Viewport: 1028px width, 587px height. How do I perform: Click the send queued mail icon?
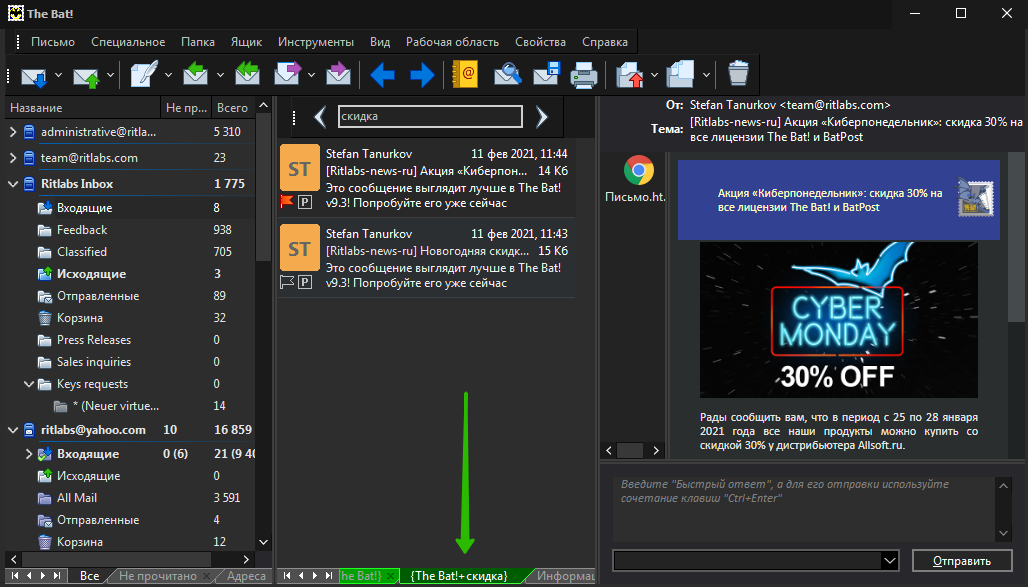[x=87, y=75]
